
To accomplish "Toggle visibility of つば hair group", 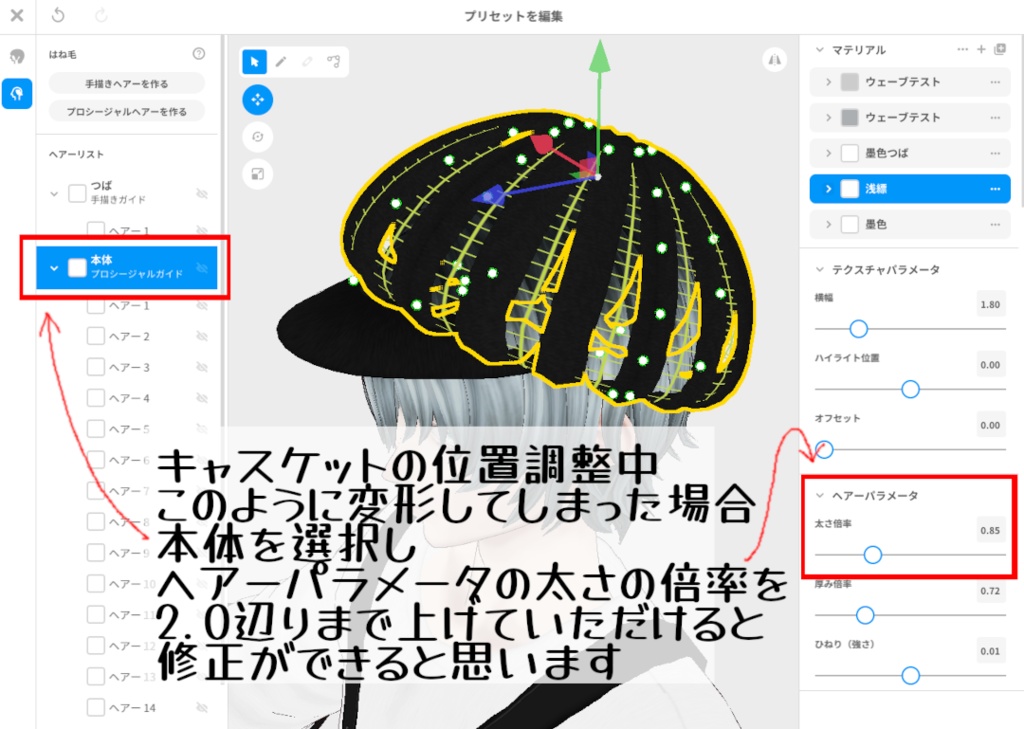I will click(201, 190).
